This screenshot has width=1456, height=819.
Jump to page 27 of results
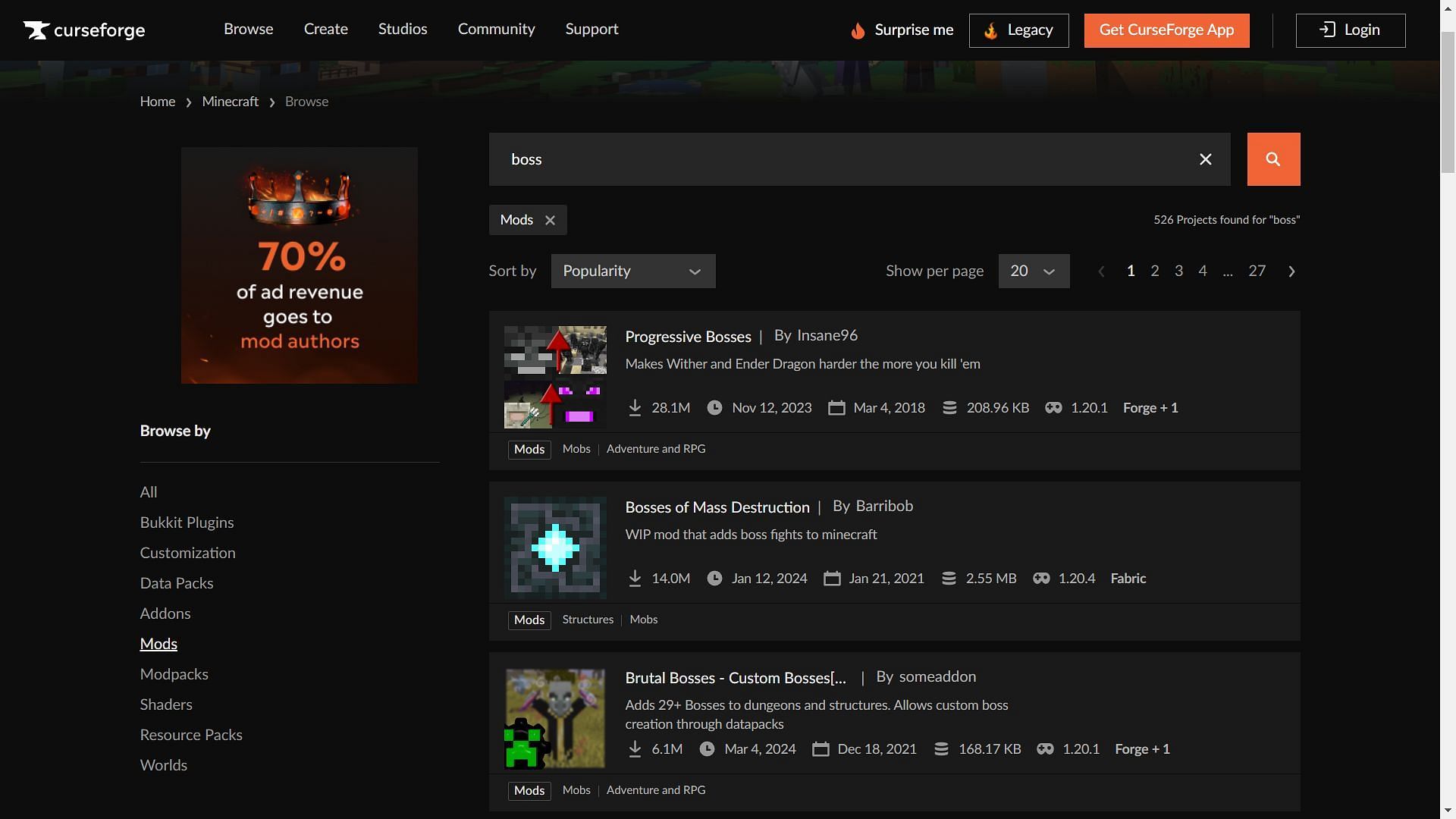[1257, 271]
